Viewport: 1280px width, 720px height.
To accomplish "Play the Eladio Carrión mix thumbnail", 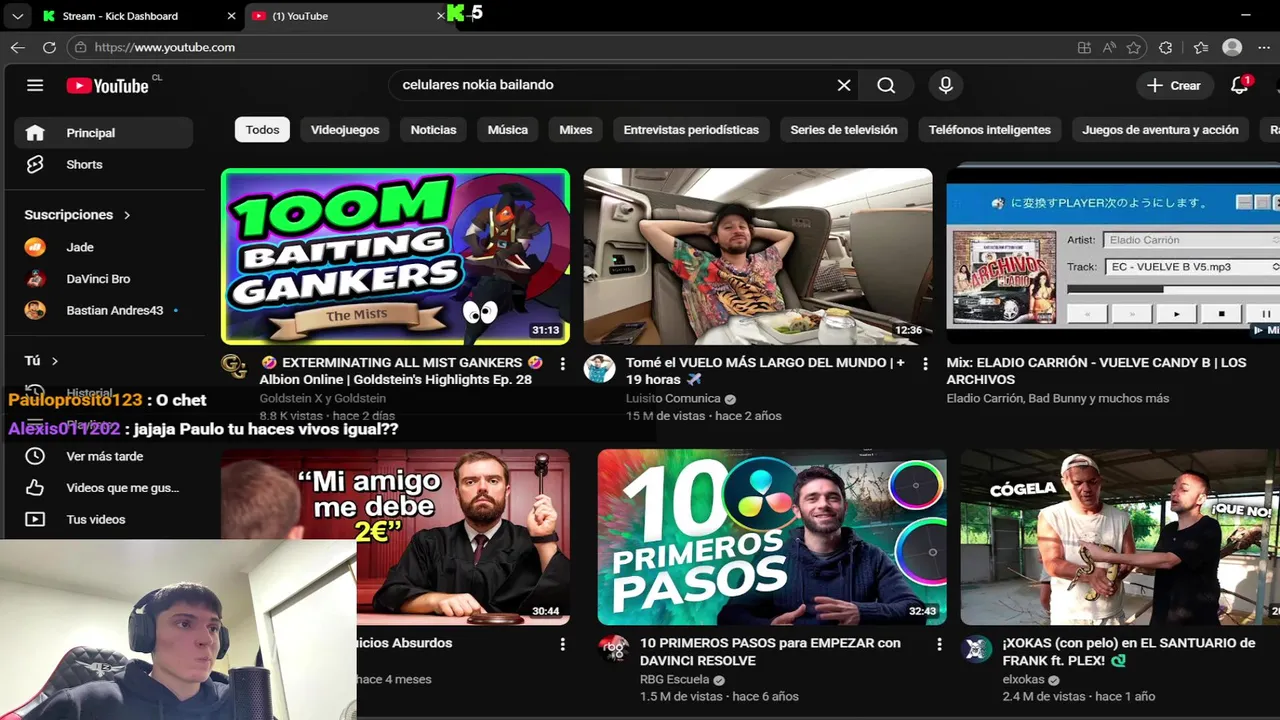I will (1113, 256).
